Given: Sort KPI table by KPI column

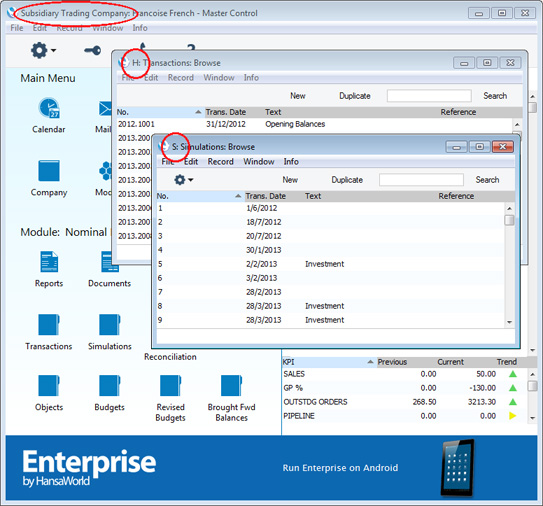Looking at the screenshot, I should [329, 362].
